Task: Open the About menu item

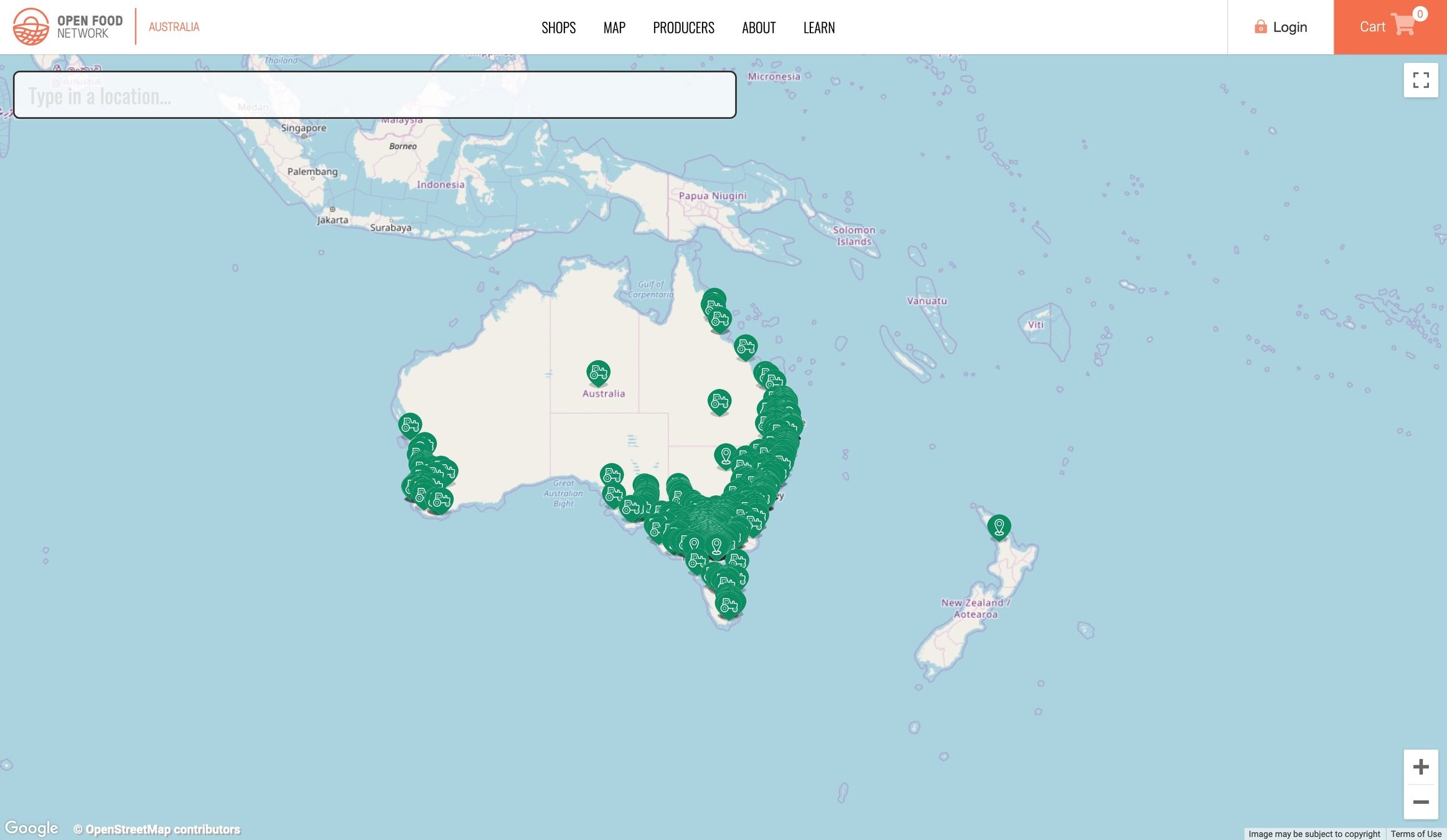Action: pos(758,27)
